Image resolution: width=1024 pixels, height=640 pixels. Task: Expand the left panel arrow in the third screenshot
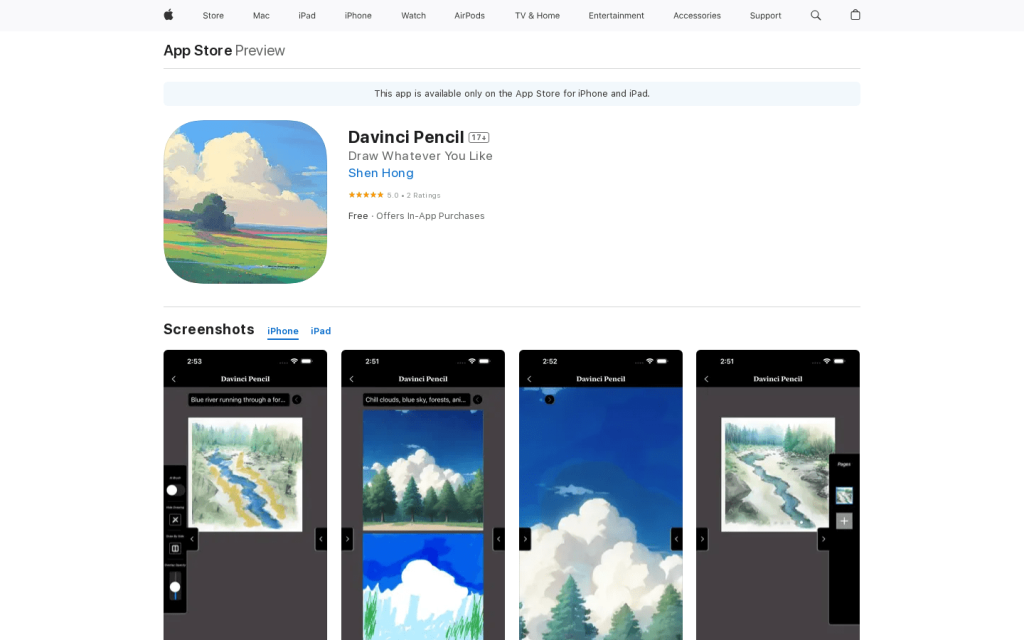(x=525, y=539)
